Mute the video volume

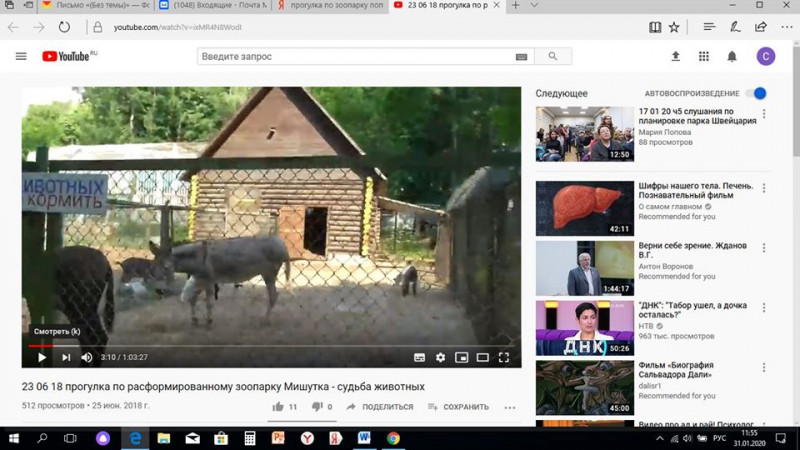click(x=86, y=357)
